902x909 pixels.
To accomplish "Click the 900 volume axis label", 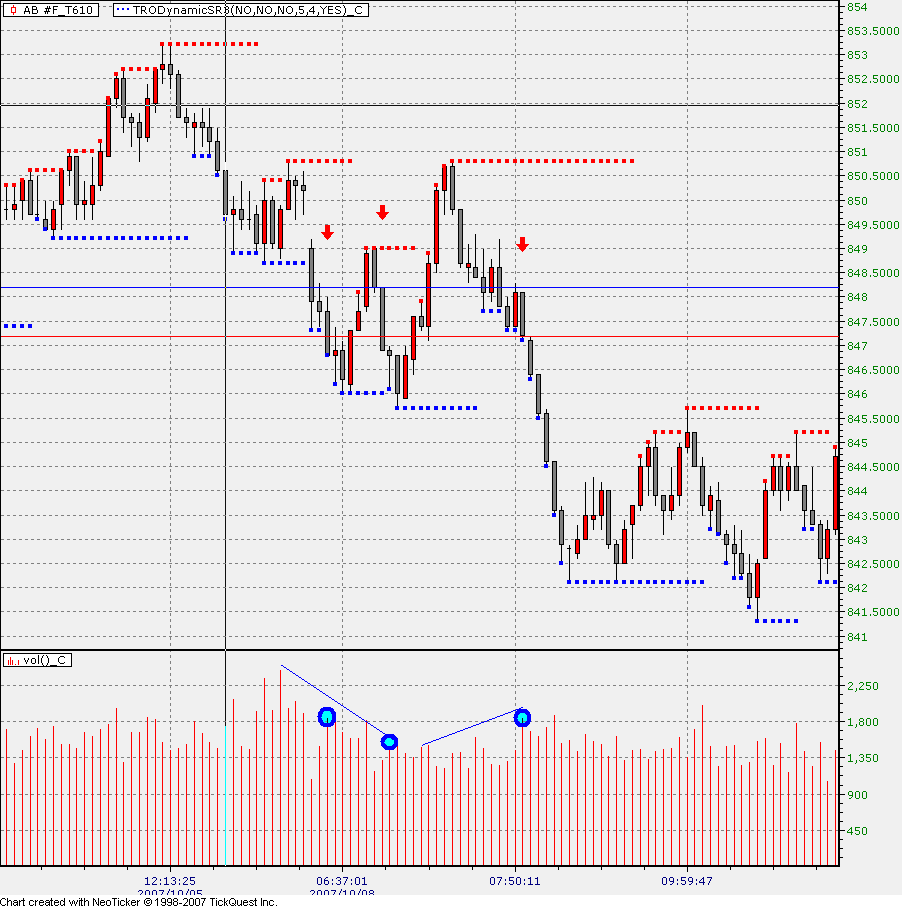I will 857,795.
